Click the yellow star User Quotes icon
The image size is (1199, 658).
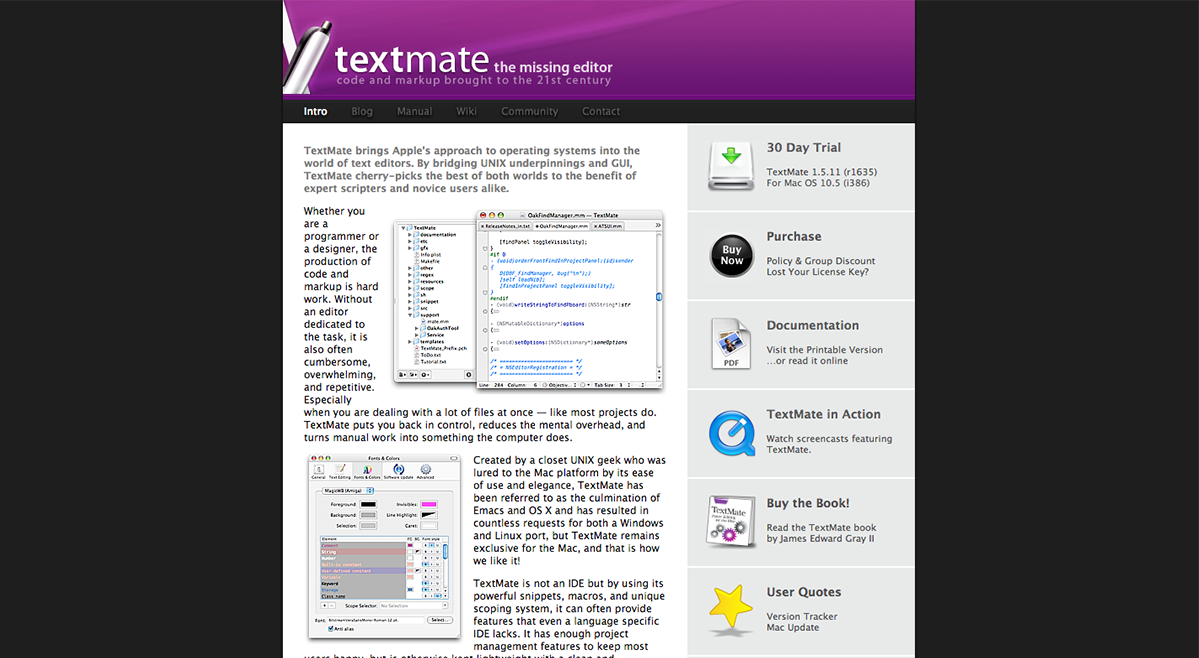click(x=731, y=610)
